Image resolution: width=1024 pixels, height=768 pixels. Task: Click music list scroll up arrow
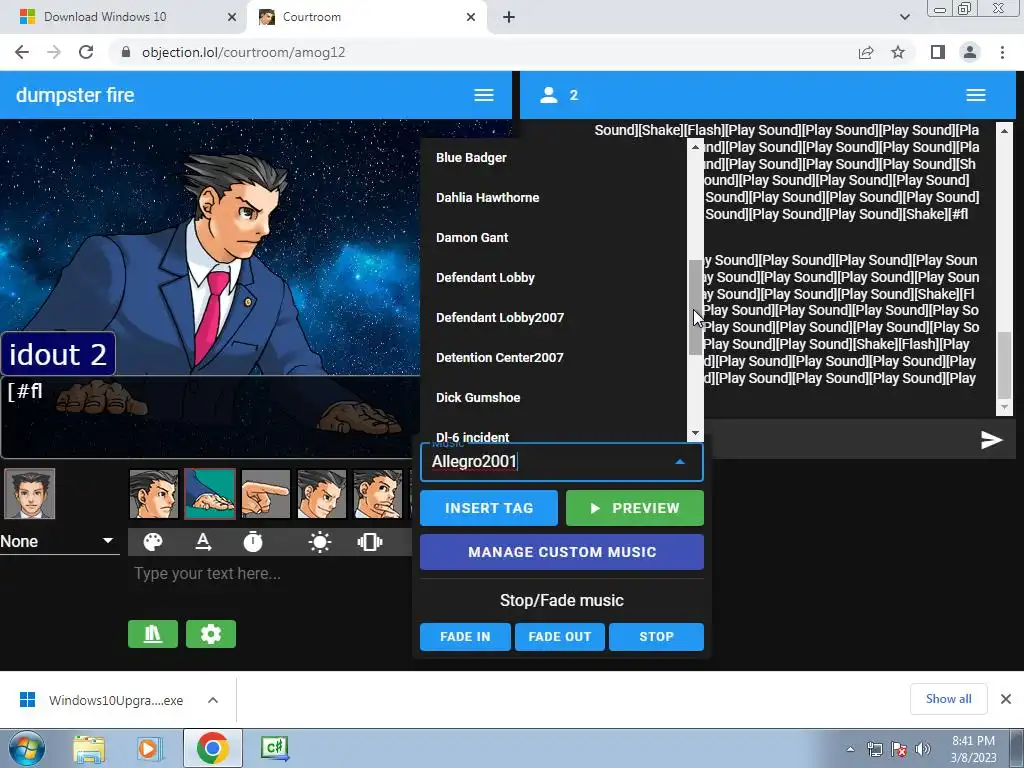click(696, 147)
